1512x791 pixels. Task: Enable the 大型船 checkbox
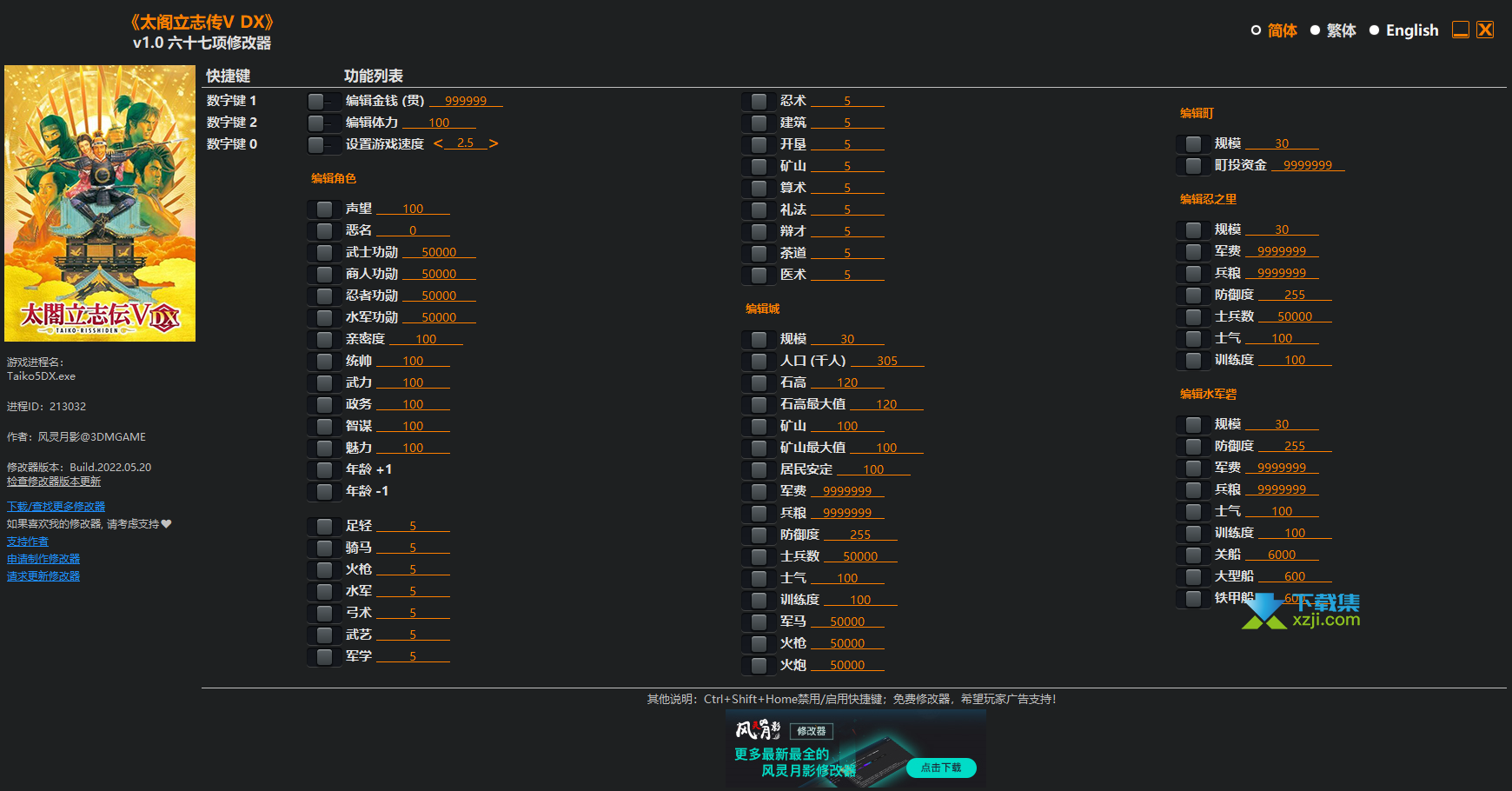click(1192, 576)
